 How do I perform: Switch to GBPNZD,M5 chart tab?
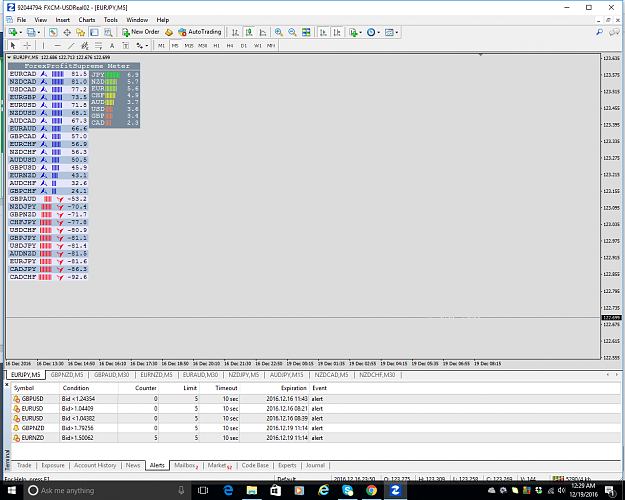[x=67, y=375]
